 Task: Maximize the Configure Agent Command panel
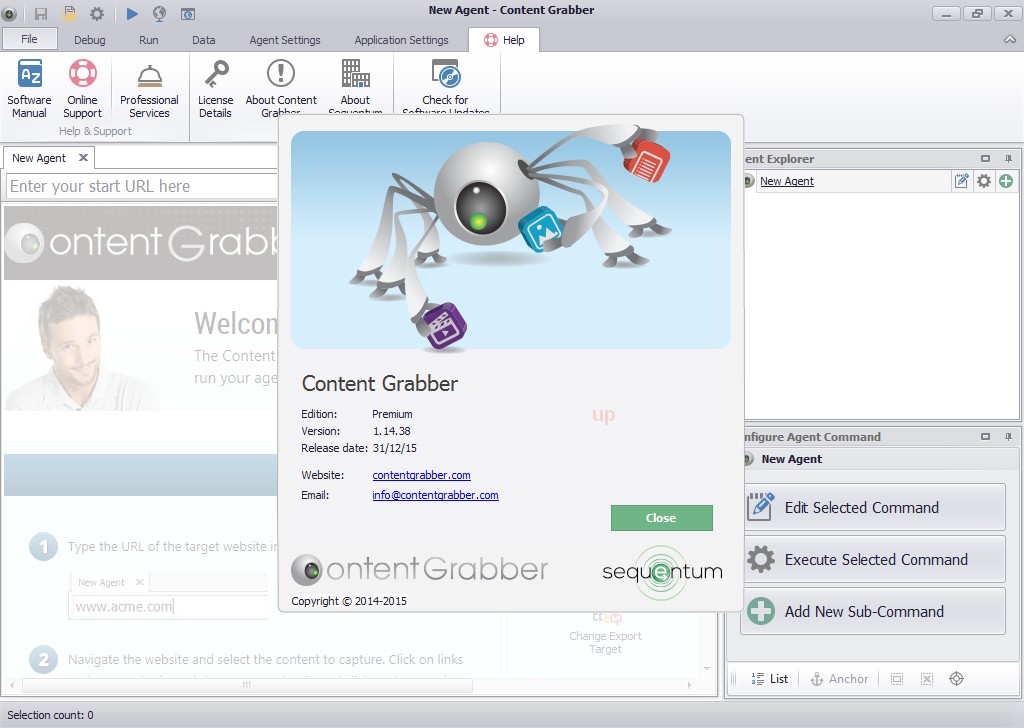(985, 437)
